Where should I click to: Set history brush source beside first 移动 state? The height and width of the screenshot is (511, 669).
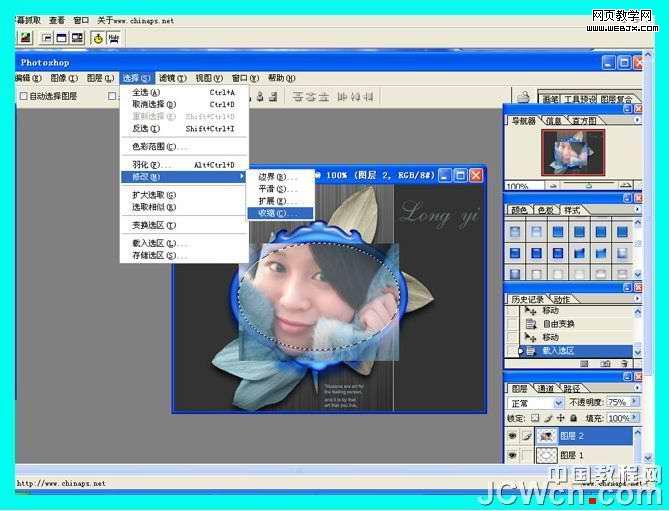512,311
